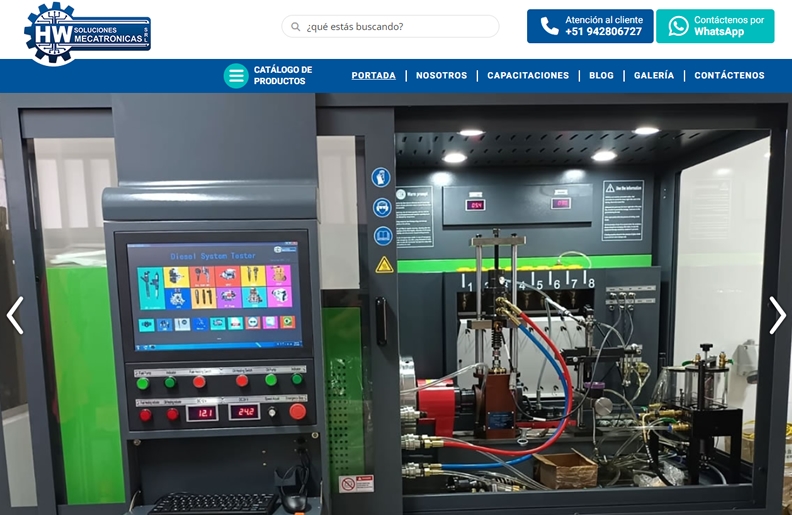Image resolution: width=792 pixels, height=515 pixels.
Task: Open the catalog hamburger menu icon
Action: 236,76
